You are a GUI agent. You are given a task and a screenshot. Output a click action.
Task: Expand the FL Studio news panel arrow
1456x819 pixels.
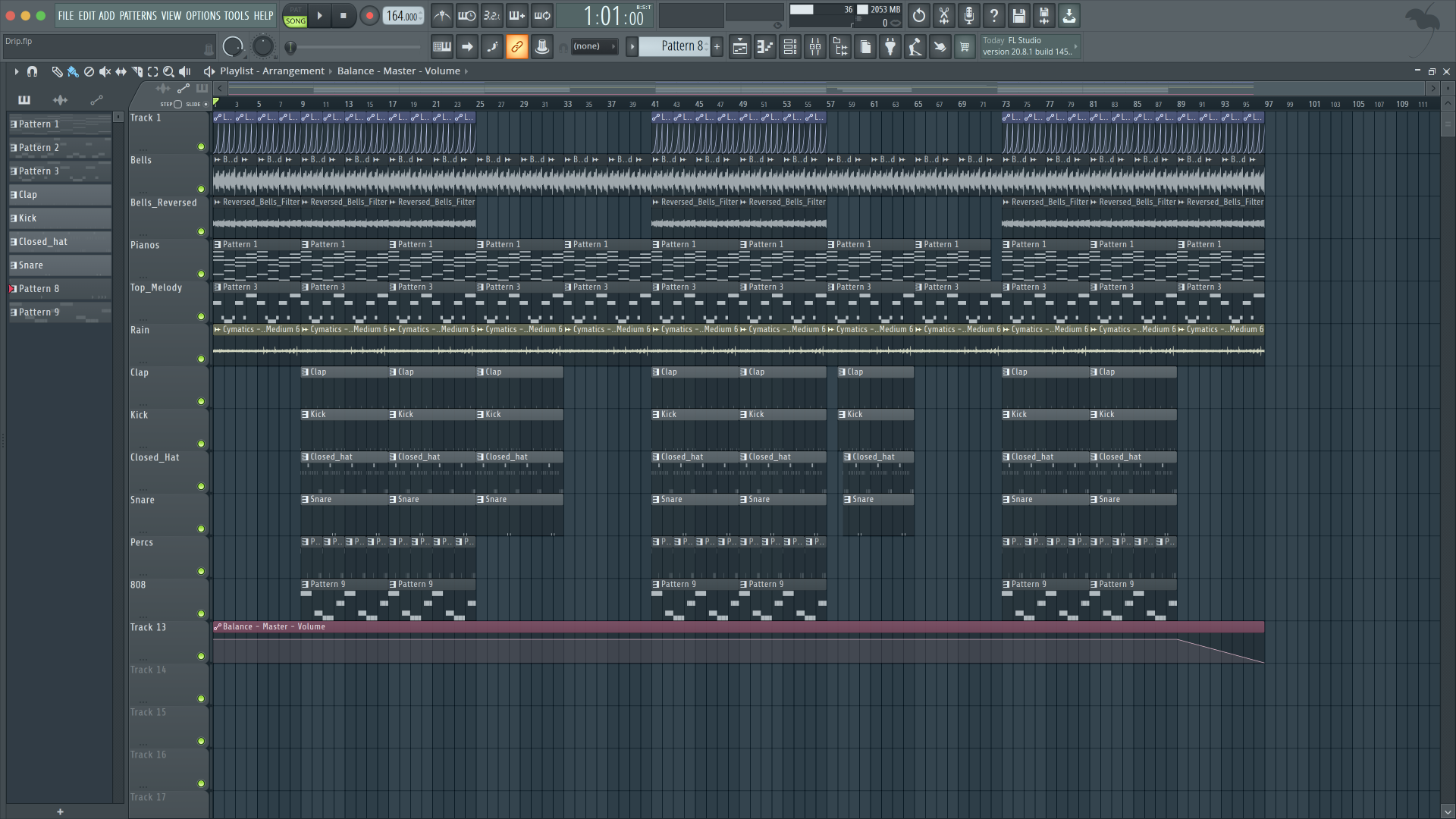point(1075,47)
